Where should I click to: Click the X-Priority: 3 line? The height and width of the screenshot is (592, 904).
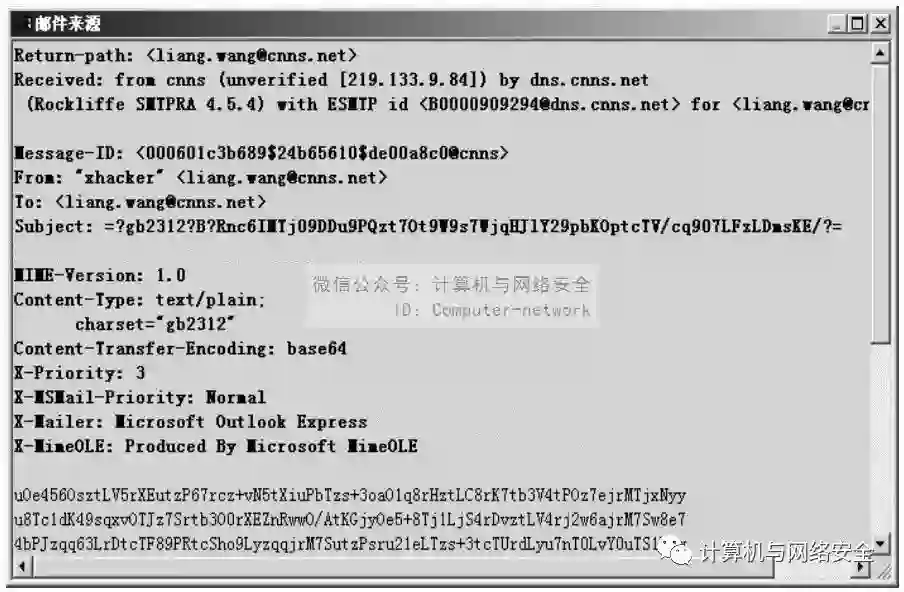(80, 372)
